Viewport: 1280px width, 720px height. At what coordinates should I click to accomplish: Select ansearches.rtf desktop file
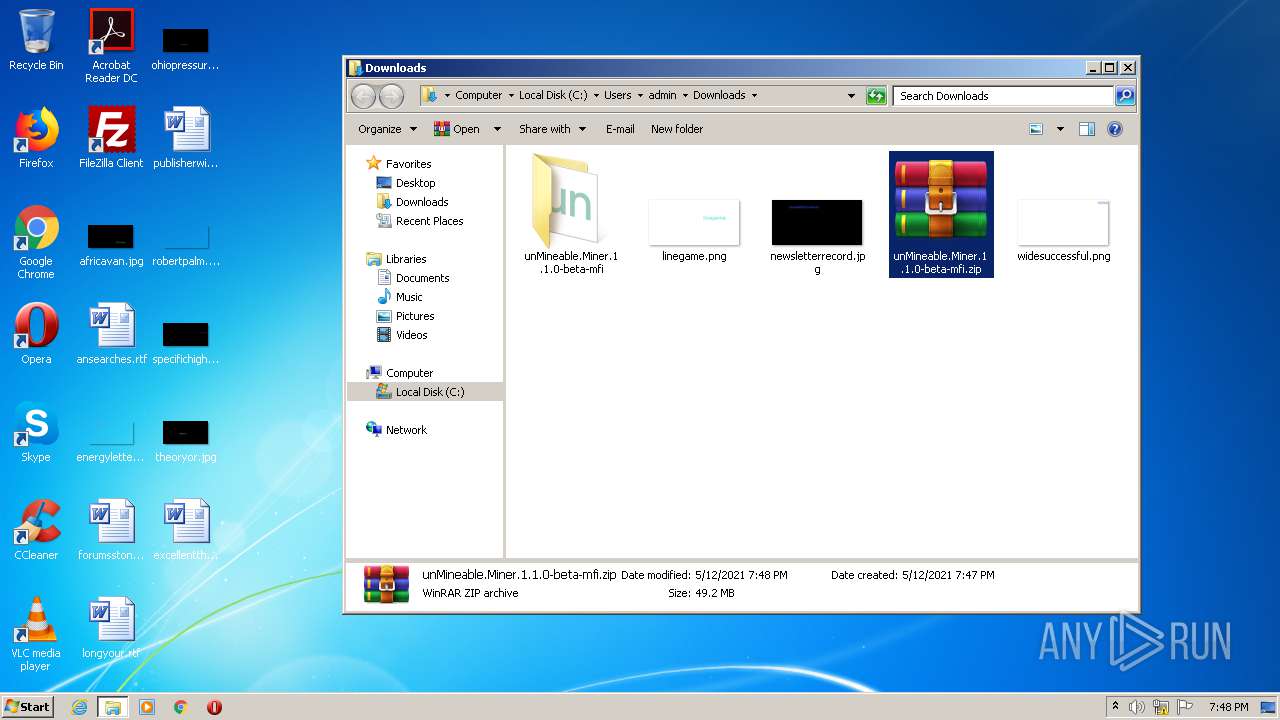111,334
